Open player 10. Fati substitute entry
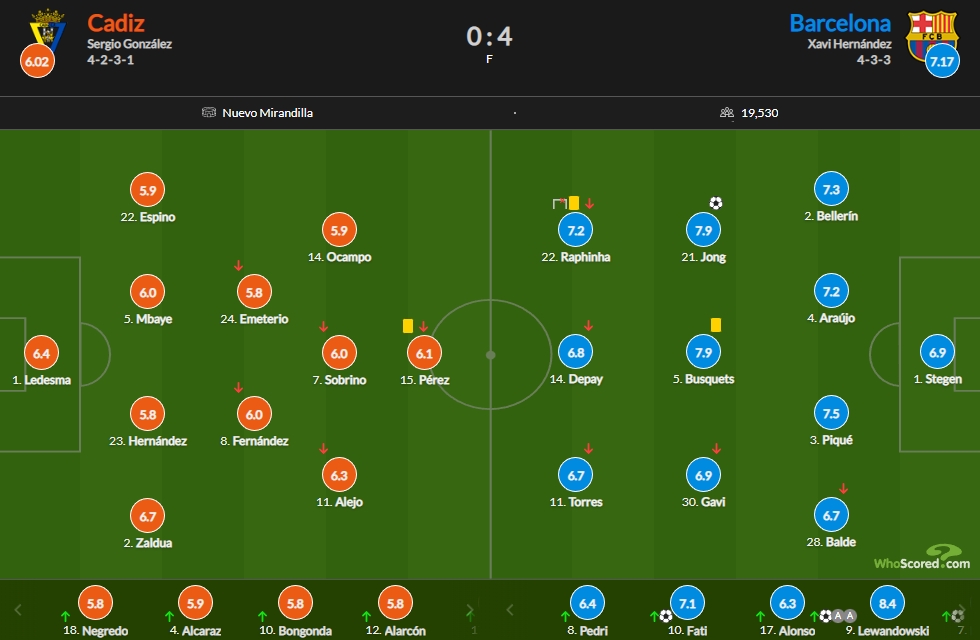Image resolution: width=980 pixels, height=640 pixels. pyautogui.click(x=687, y=611)
